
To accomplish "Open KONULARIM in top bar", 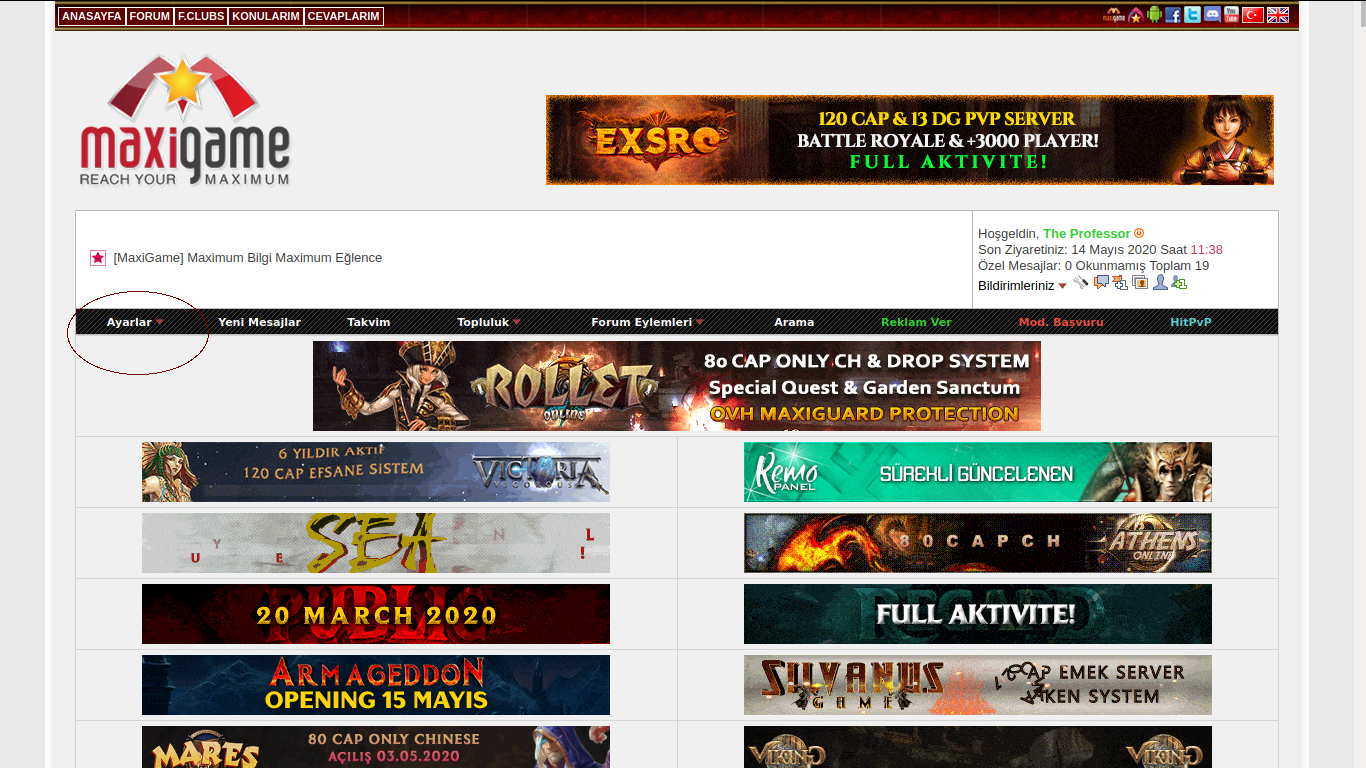I will pyautogui.click(x=266, y=16).
